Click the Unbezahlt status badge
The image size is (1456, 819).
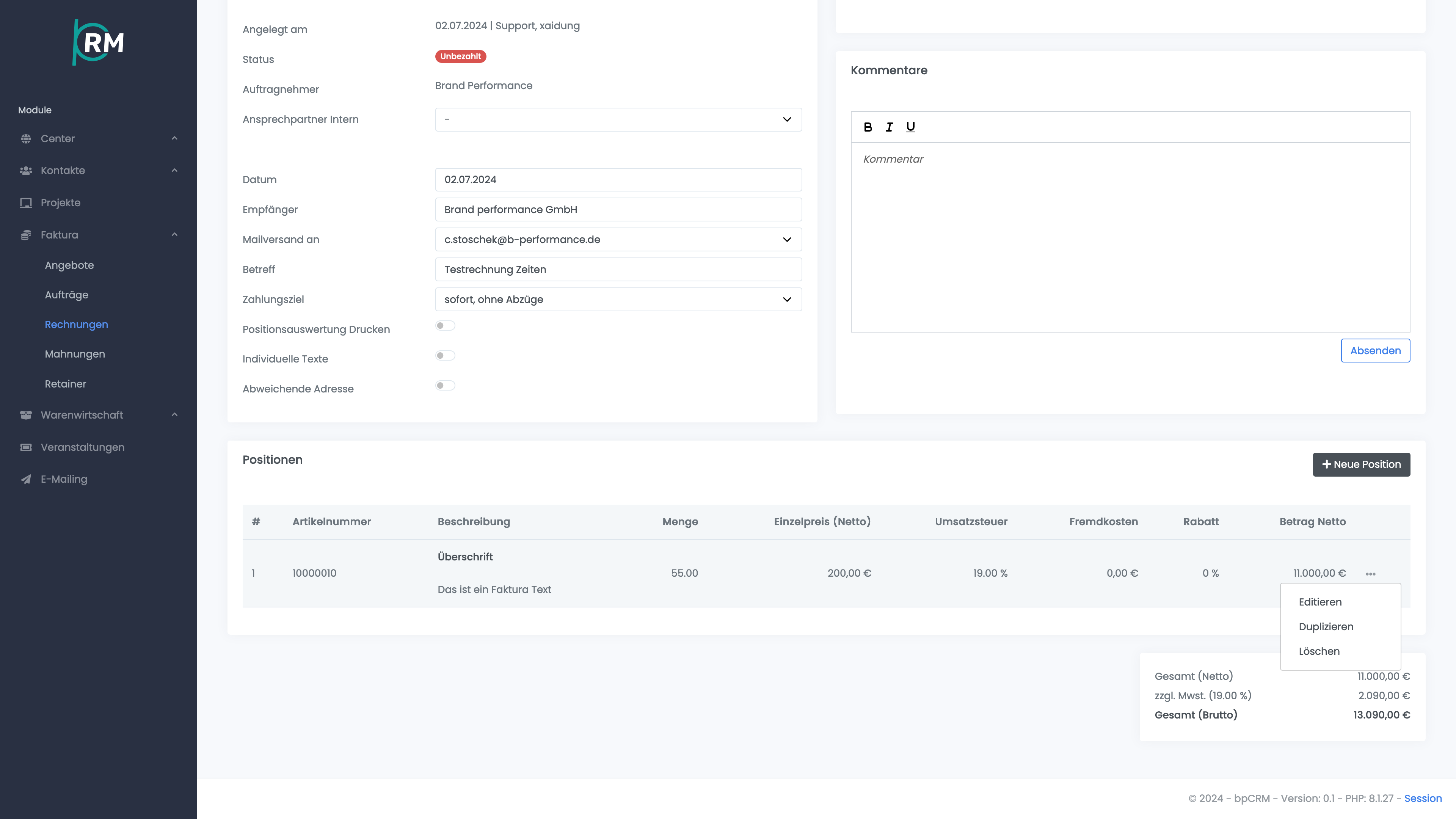point(461,56)
